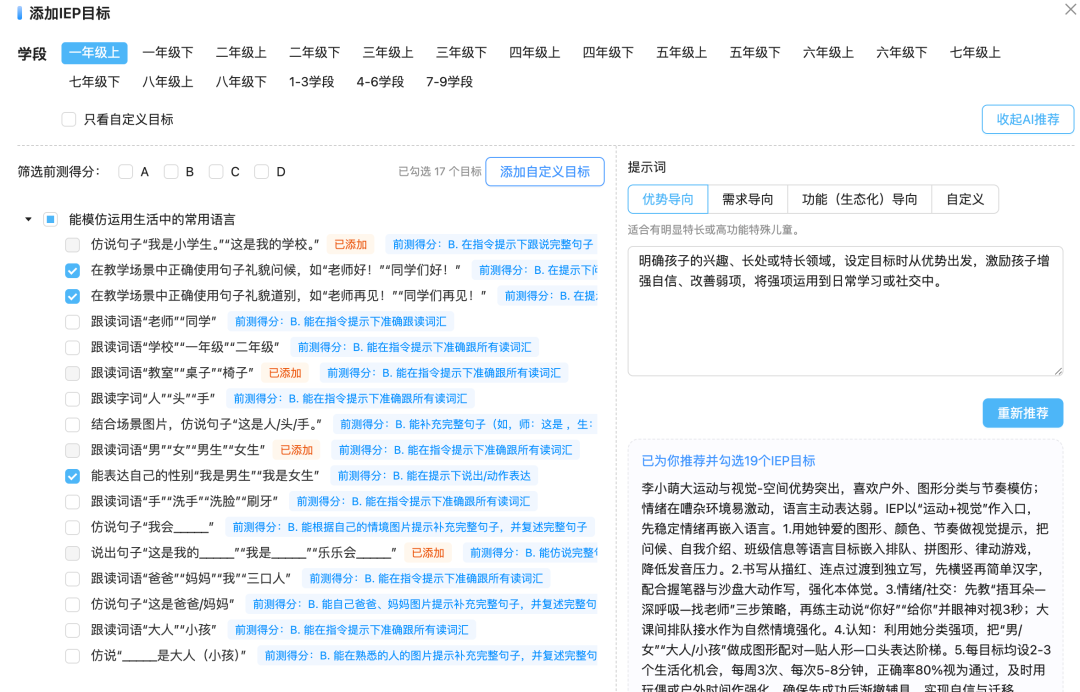Filter pretest score by A
The height and width of the screenshot is (692, 1080).
click(125, 171)
